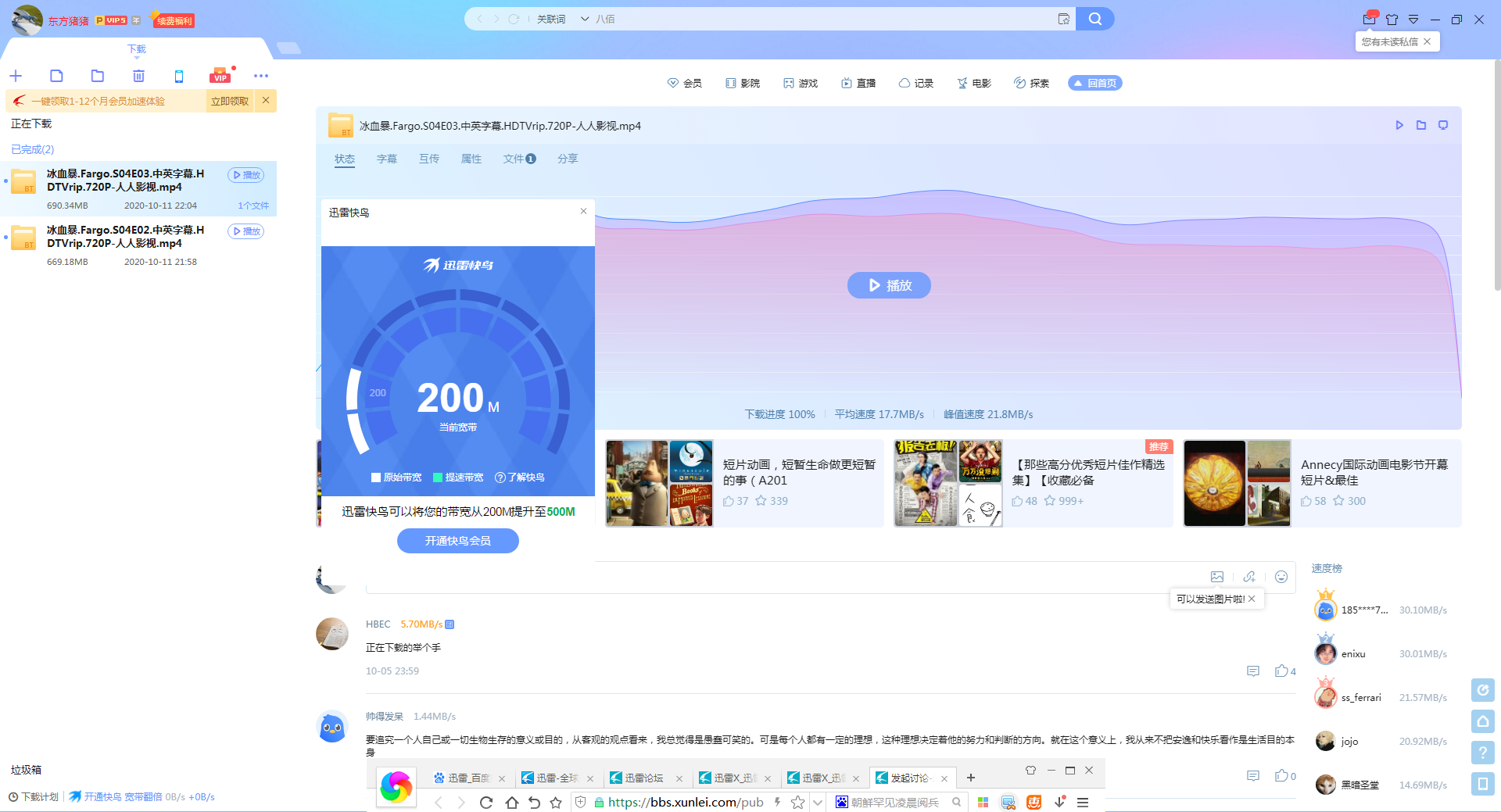Open the unread messages mail icon
The width and height of the screenshot is (1501, 812).
pos(1369,20)
